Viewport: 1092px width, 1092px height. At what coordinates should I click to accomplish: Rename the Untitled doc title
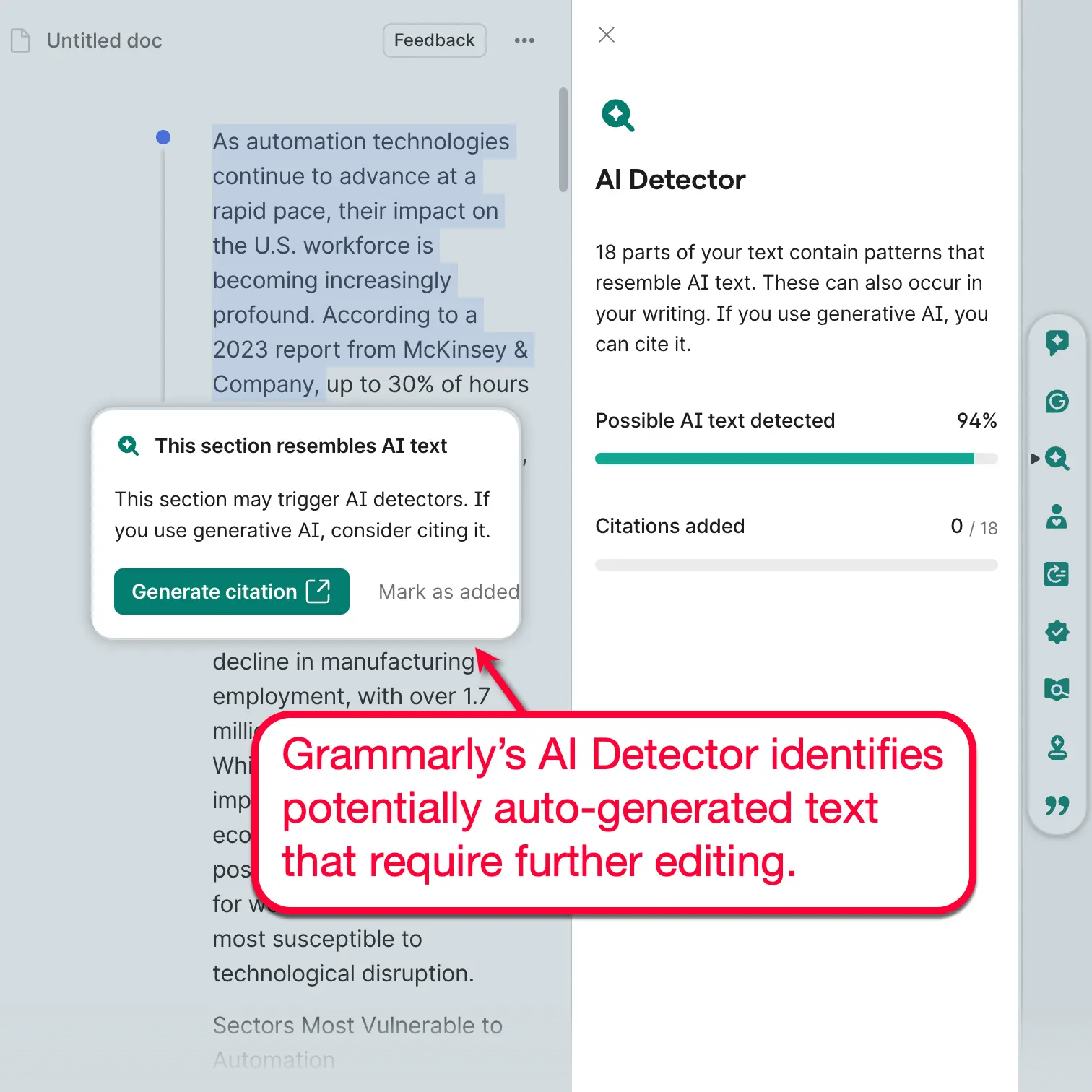[104, 40]
